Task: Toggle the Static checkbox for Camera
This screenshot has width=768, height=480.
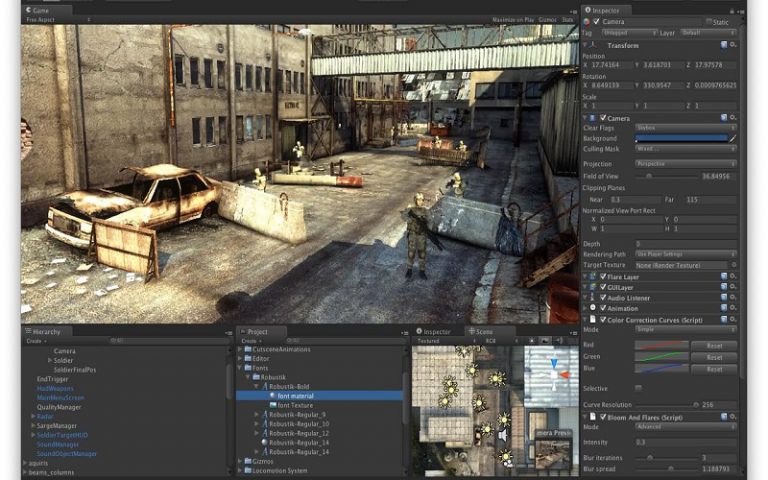Action: [709, 21]
